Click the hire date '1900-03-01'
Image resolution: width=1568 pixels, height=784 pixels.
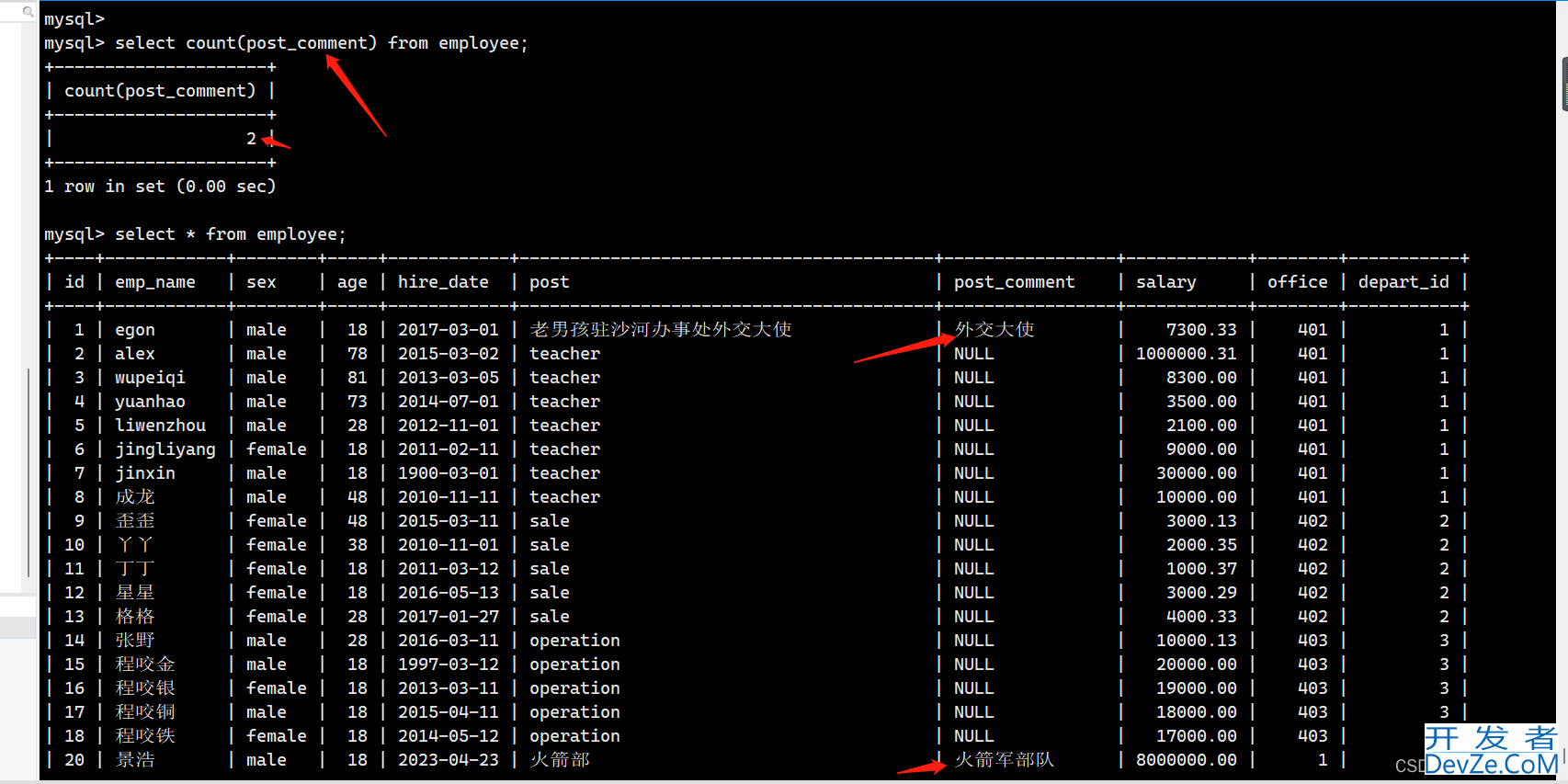click(x=449, y=473)
